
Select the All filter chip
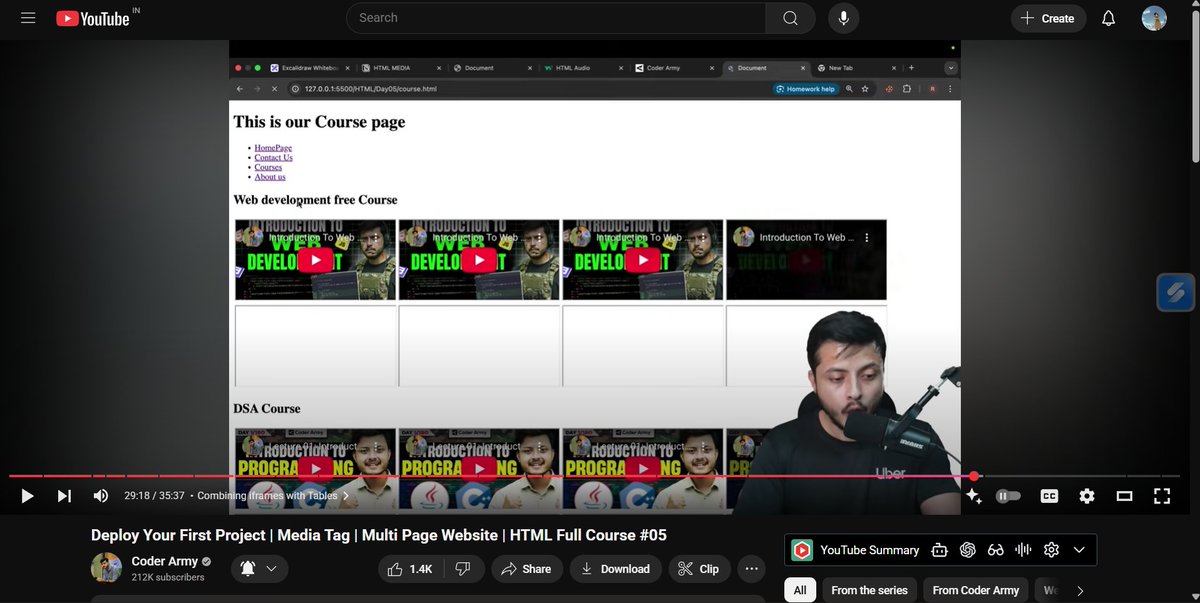pos(800,590)
